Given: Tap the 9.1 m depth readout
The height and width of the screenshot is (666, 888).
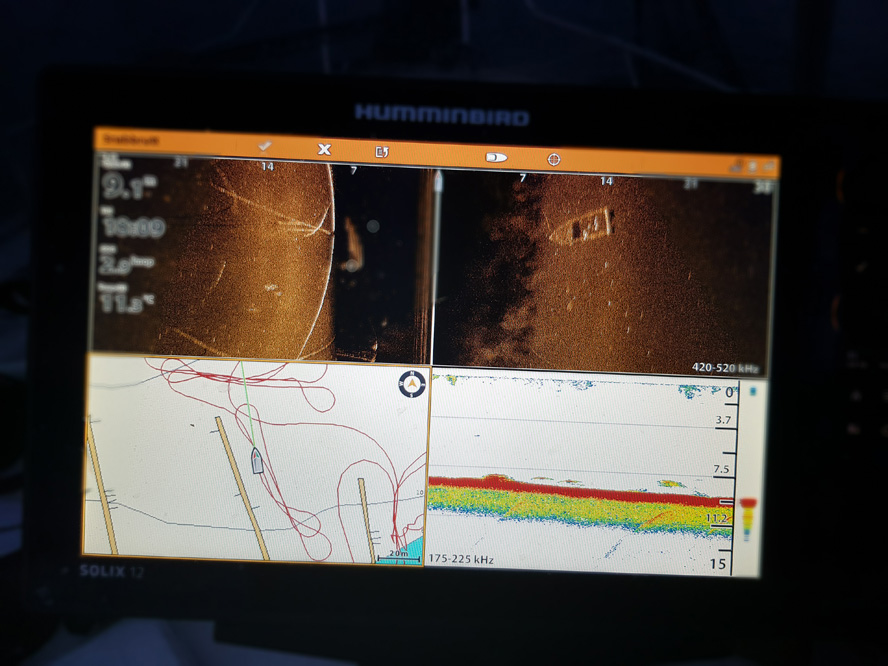Looking at the screenshot, I should (129, 186).
